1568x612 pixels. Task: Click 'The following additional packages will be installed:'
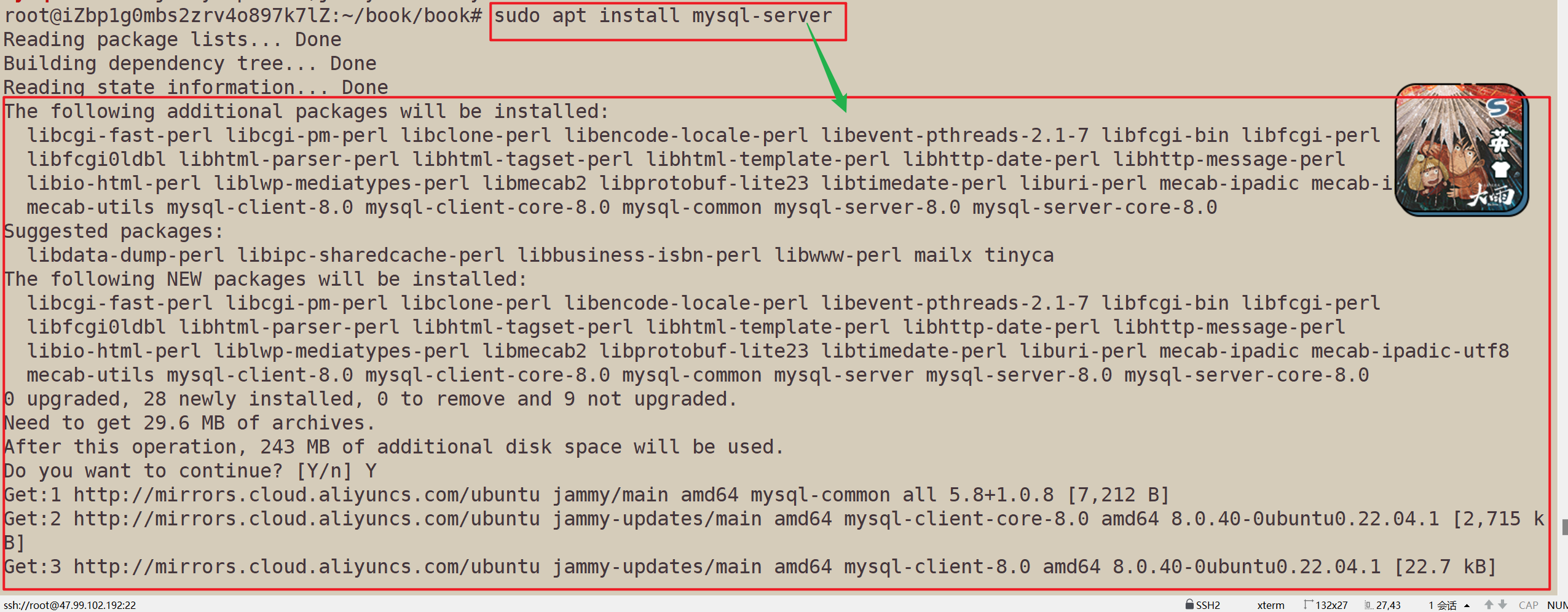[x=306, y=112]
